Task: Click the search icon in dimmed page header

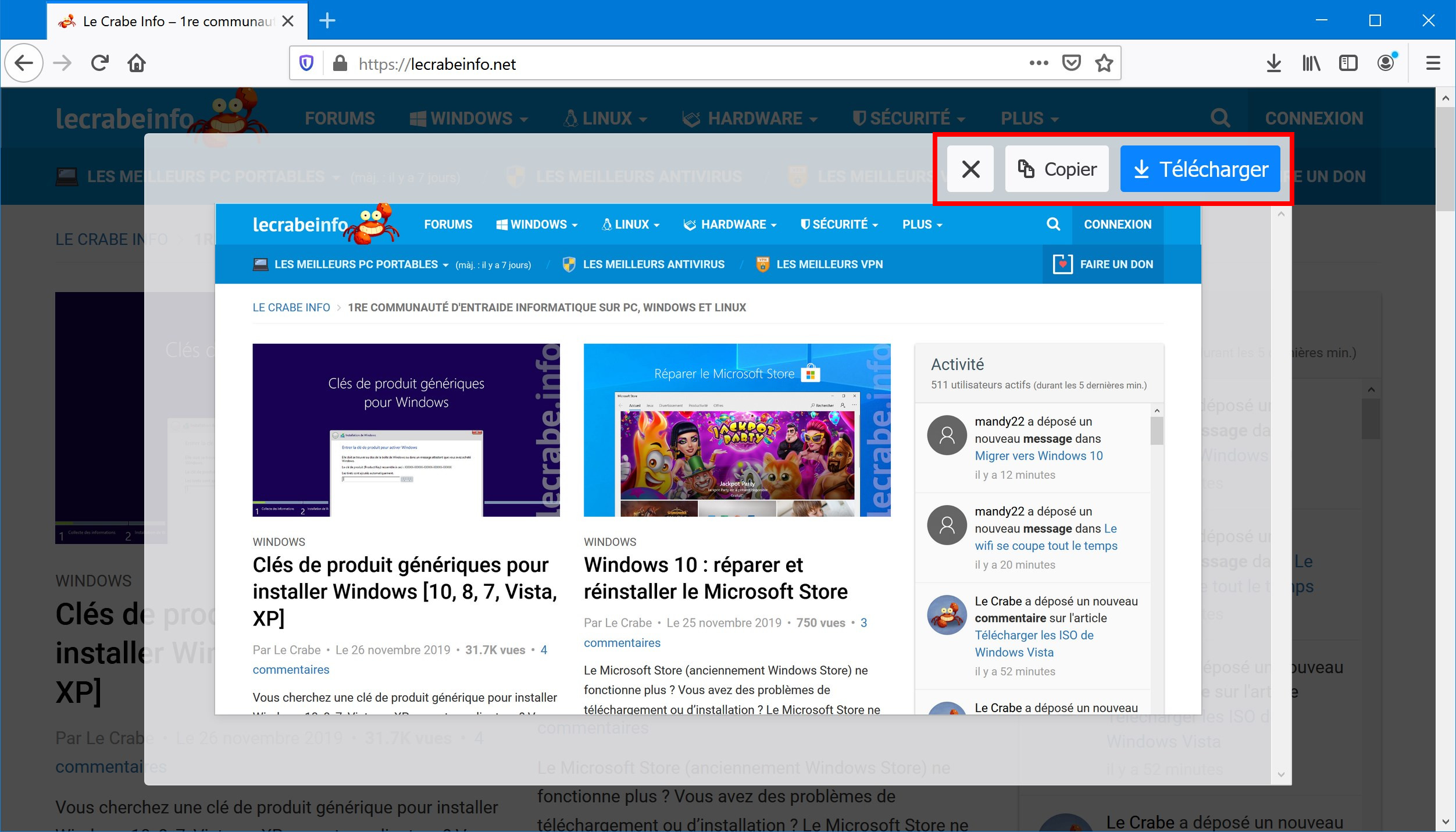Action: [x=1220, y=119]
